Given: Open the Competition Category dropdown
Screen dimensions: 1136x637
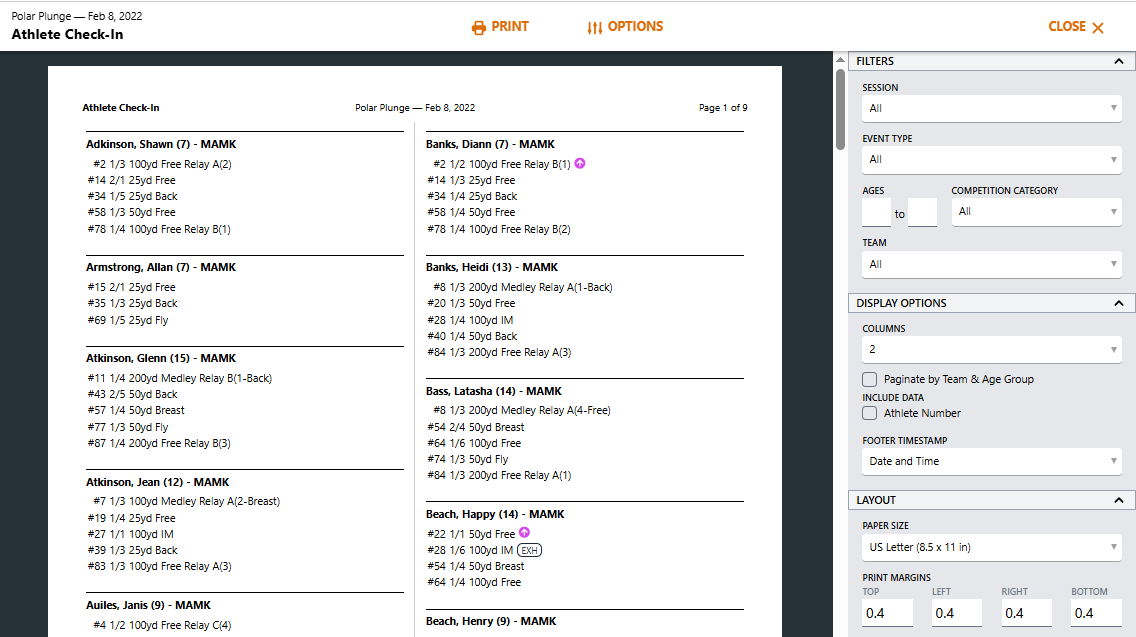Looking at the screenshot, I should tap(1036, 212).
